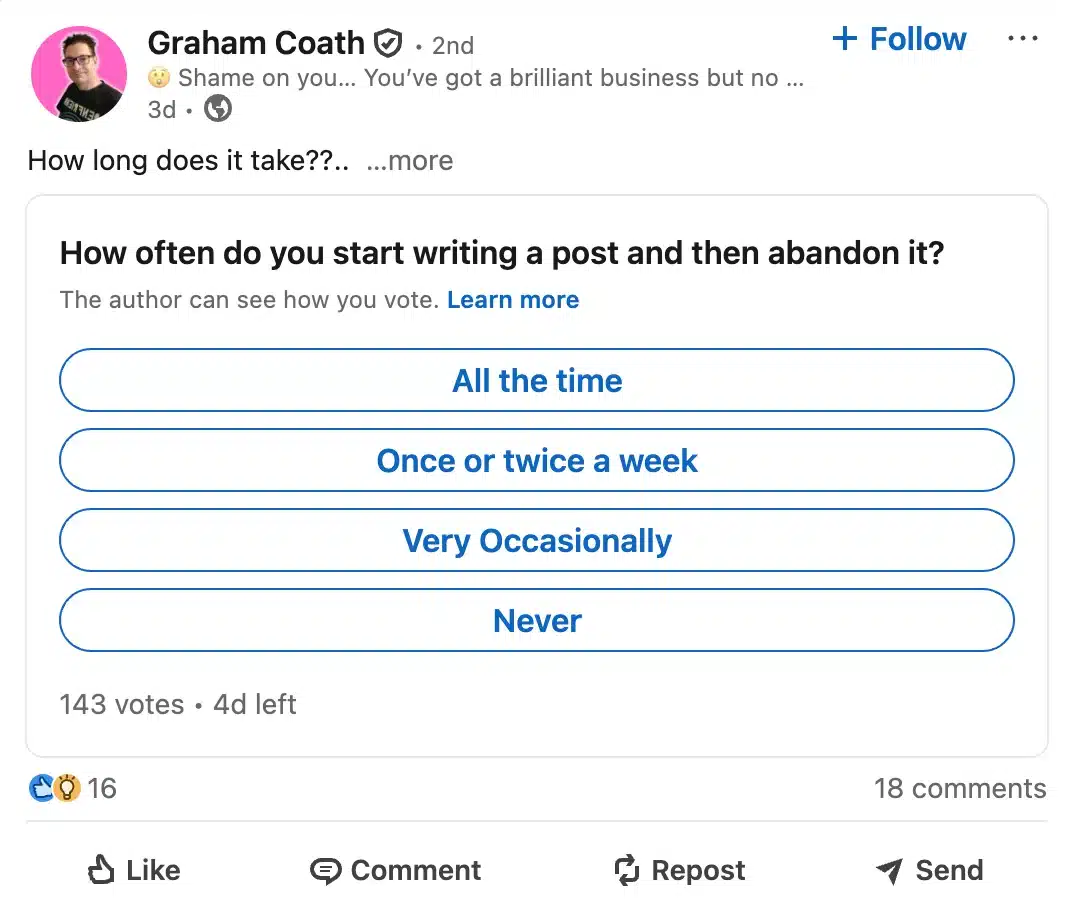1072x910 pixels.
Task: Open the Learn more link
Action: [513, 300]
